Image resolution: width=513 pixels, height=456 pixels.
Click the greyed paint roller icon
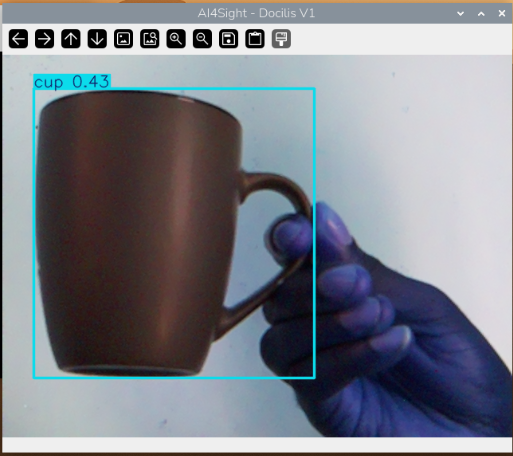click(281, 39)
